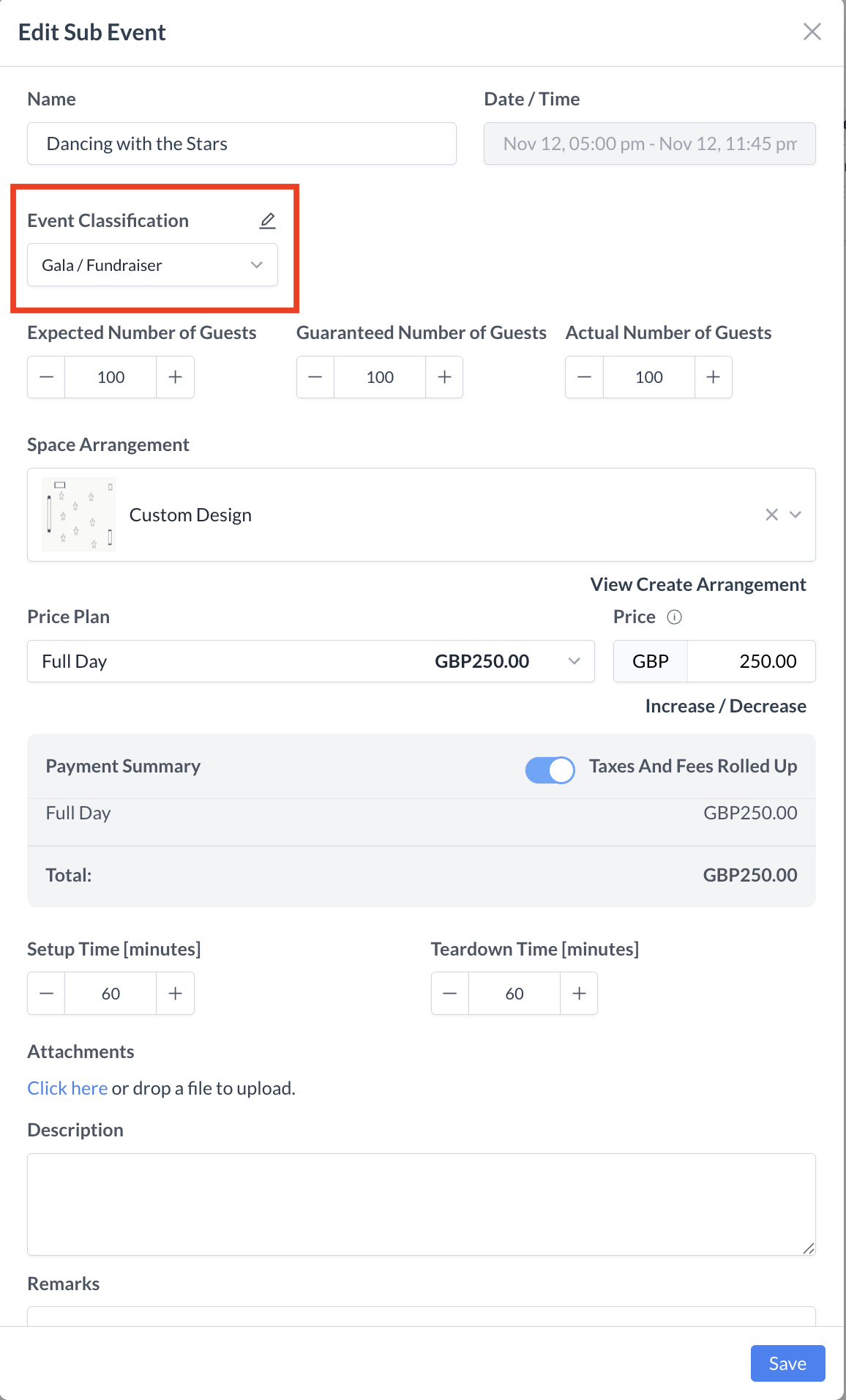846x1400 pixels.
Task: Click the View Create Arrangement link
Action: tap(697, 584)
